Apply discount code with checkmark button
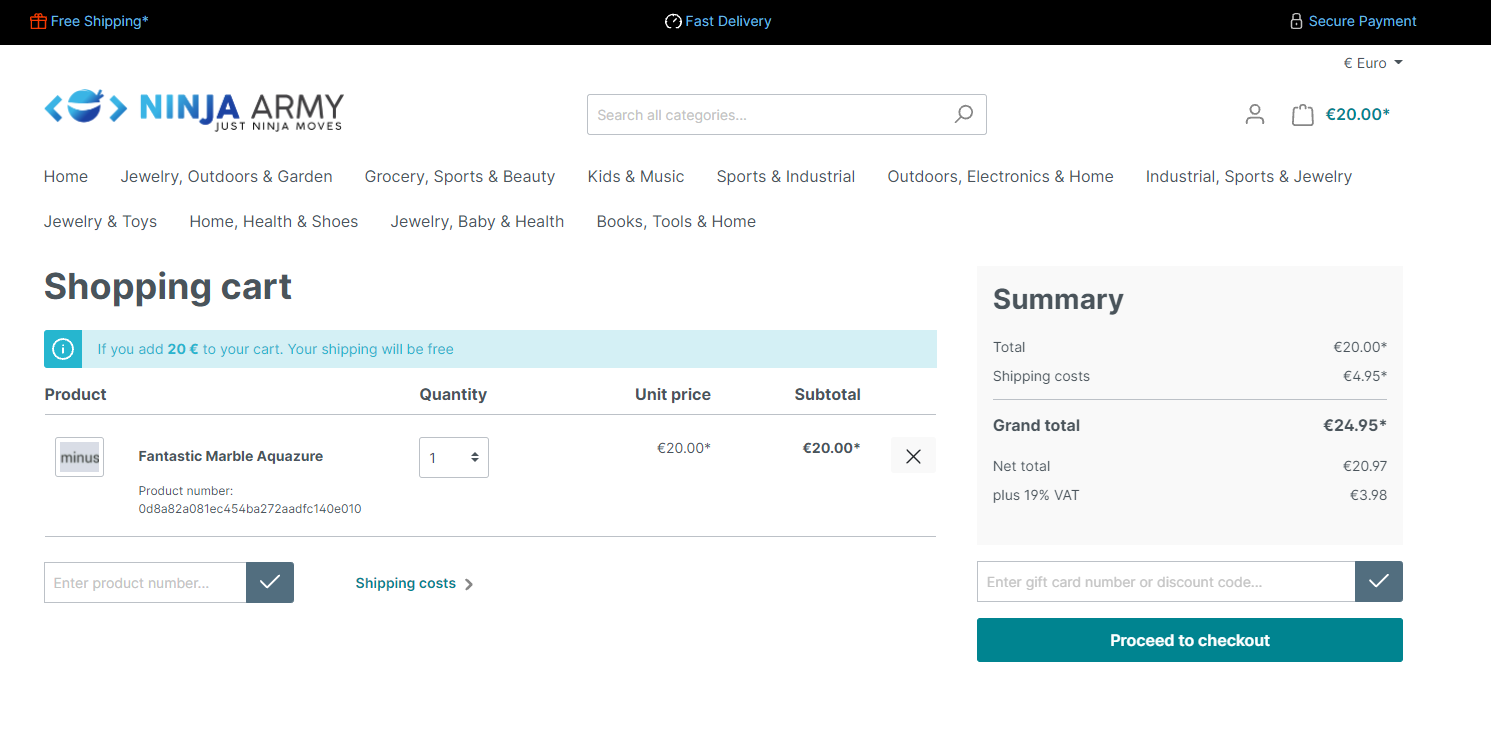This screenshot has width=1491, height=737. 1379,581
